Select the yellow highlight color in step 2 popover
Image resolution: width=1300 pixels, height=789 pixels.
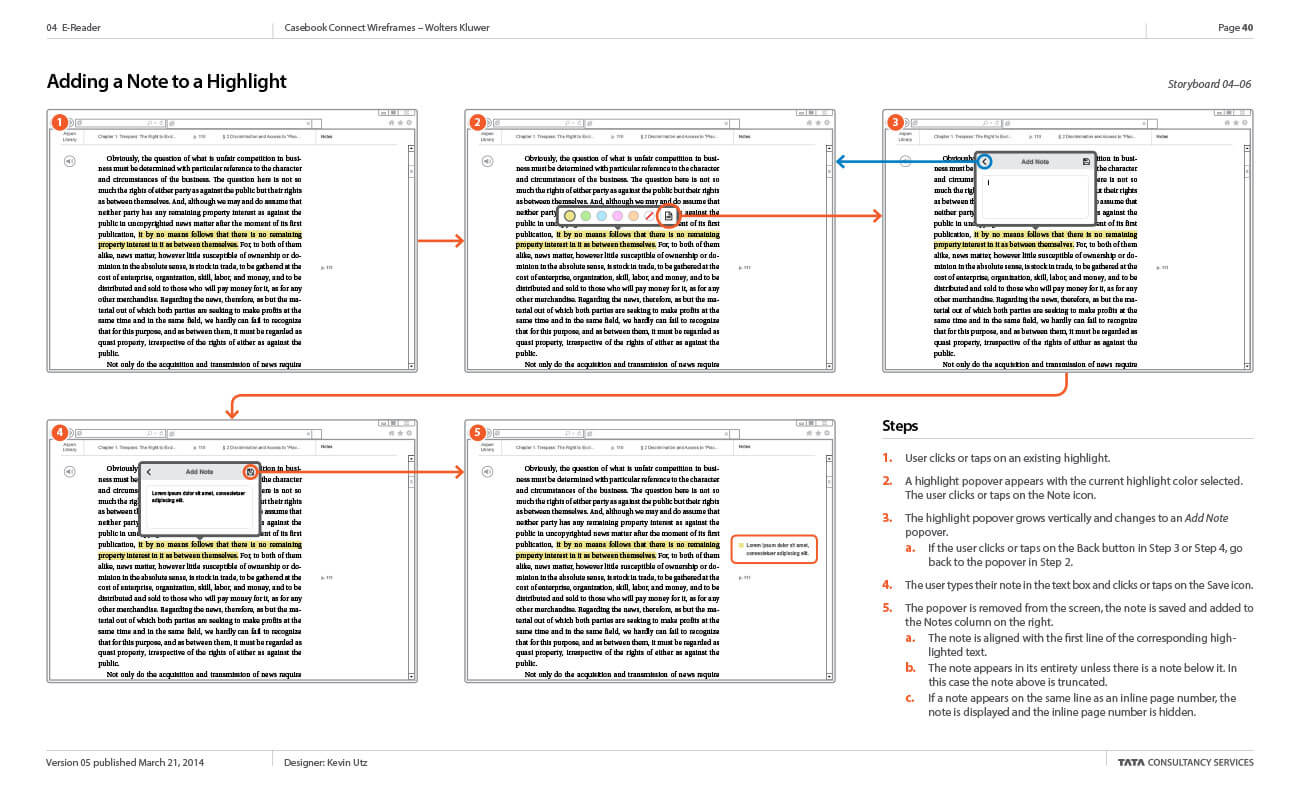coord(569,215)
